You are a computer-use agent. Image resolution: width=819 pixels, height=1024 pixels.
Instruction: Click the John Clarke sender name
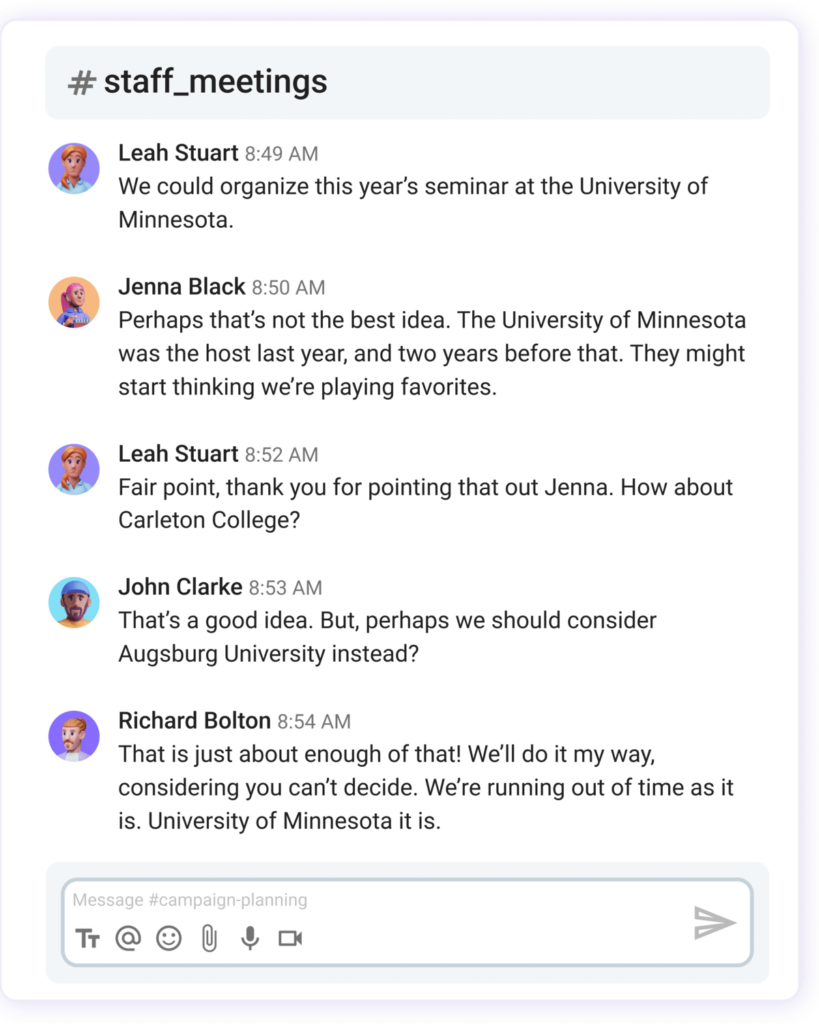pyautogui.click(x=180, y=587)
